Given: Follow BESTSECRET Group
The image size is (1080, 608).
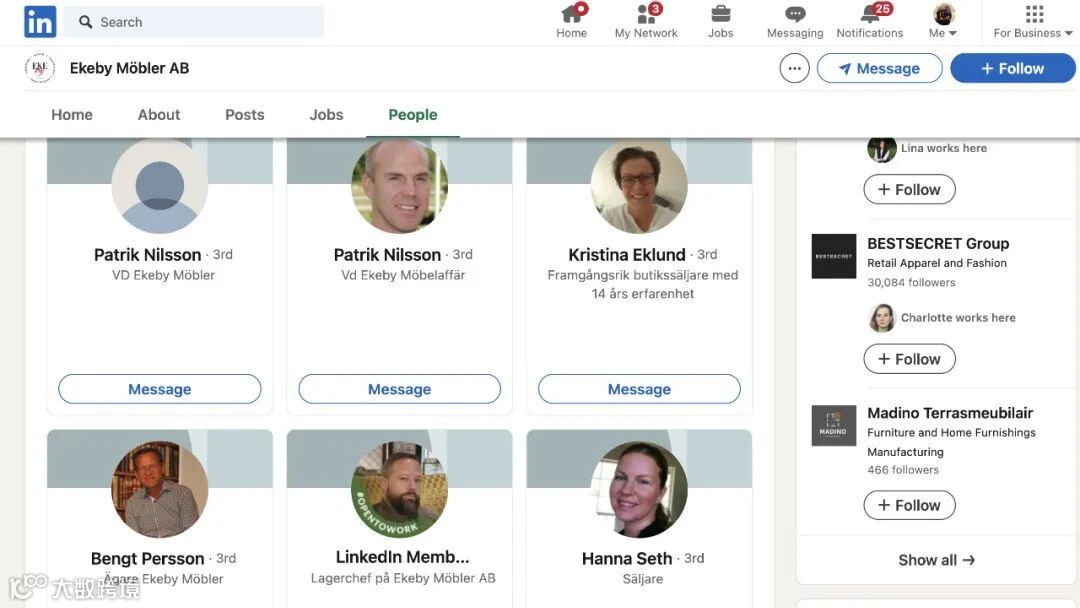Looking at the screenshot, I should click(909, 359).
